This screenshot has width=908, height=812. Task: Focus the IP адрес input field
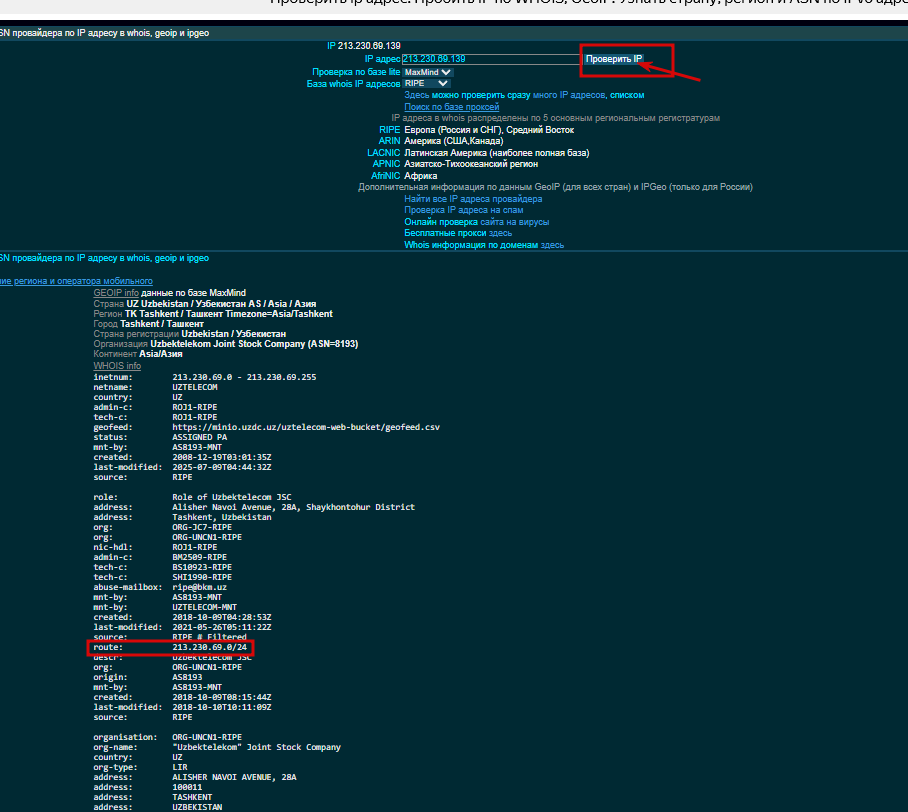click(x=491, y=58)
